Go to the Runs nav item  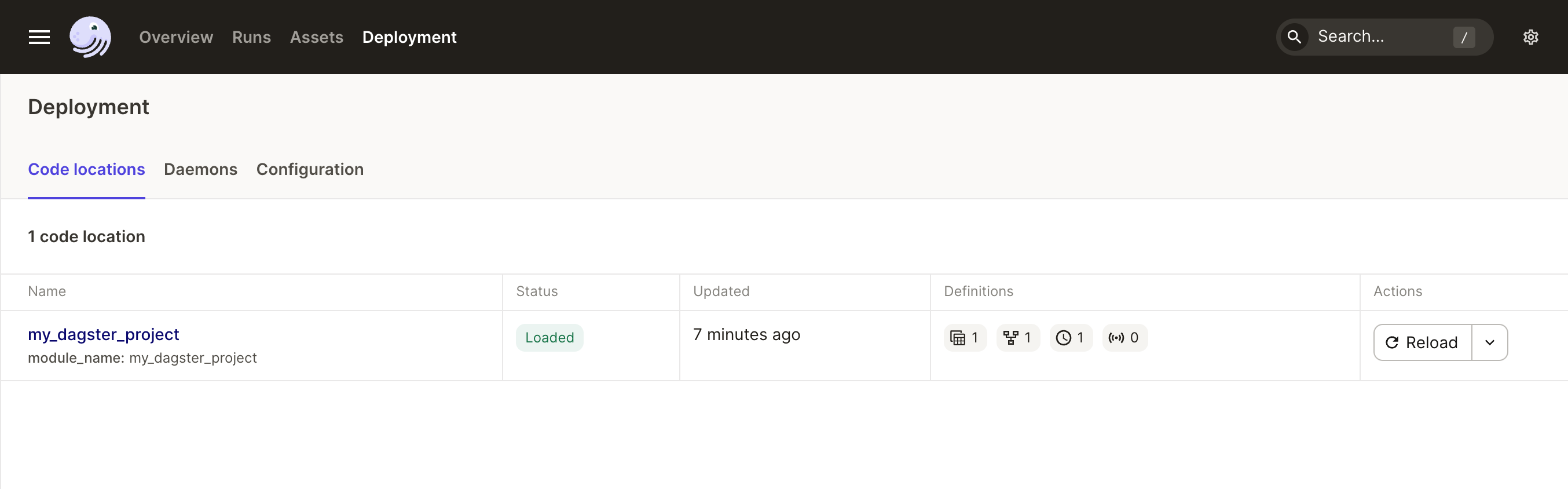(x=251, y=37)
